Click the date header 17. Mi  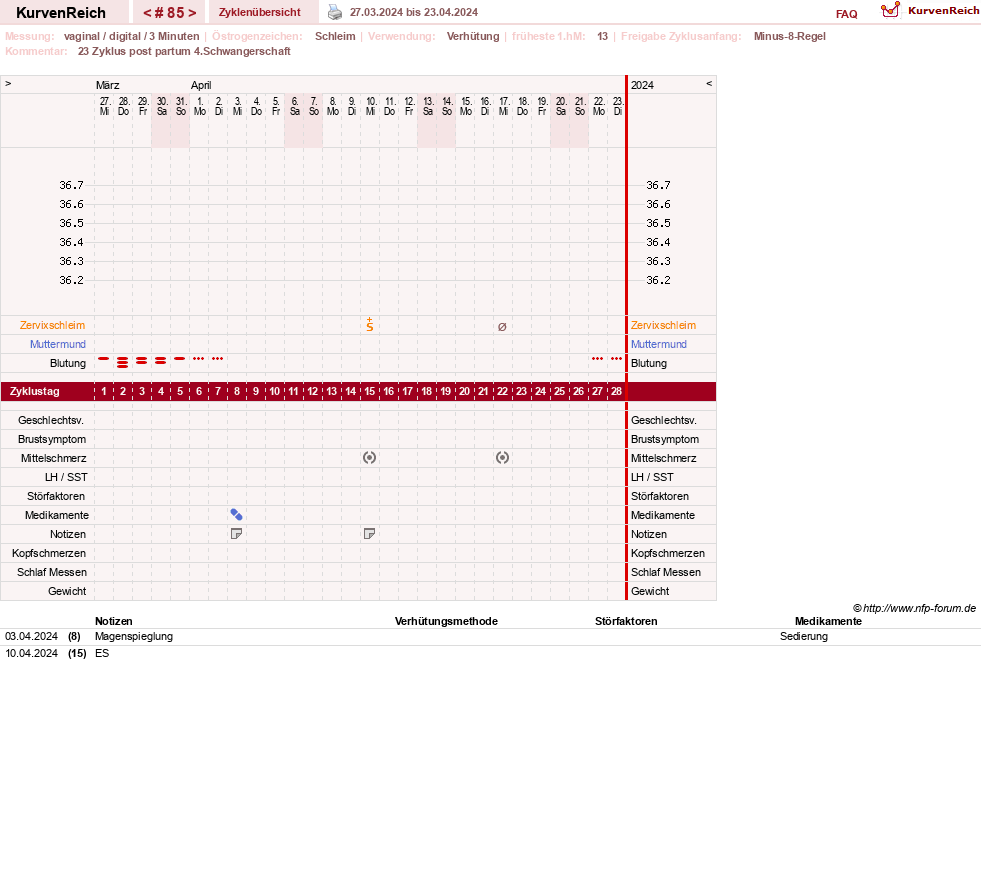click(504, 106)
